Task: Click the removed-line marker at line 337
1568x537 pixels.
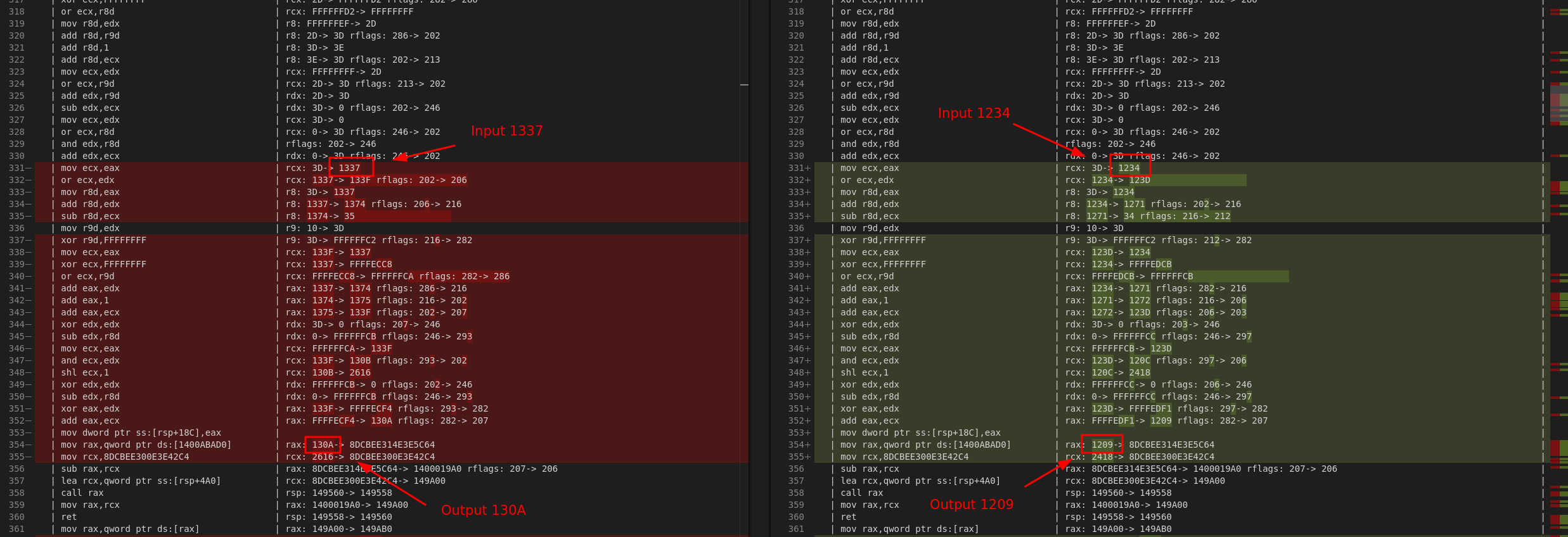Action: coord(29,240)
